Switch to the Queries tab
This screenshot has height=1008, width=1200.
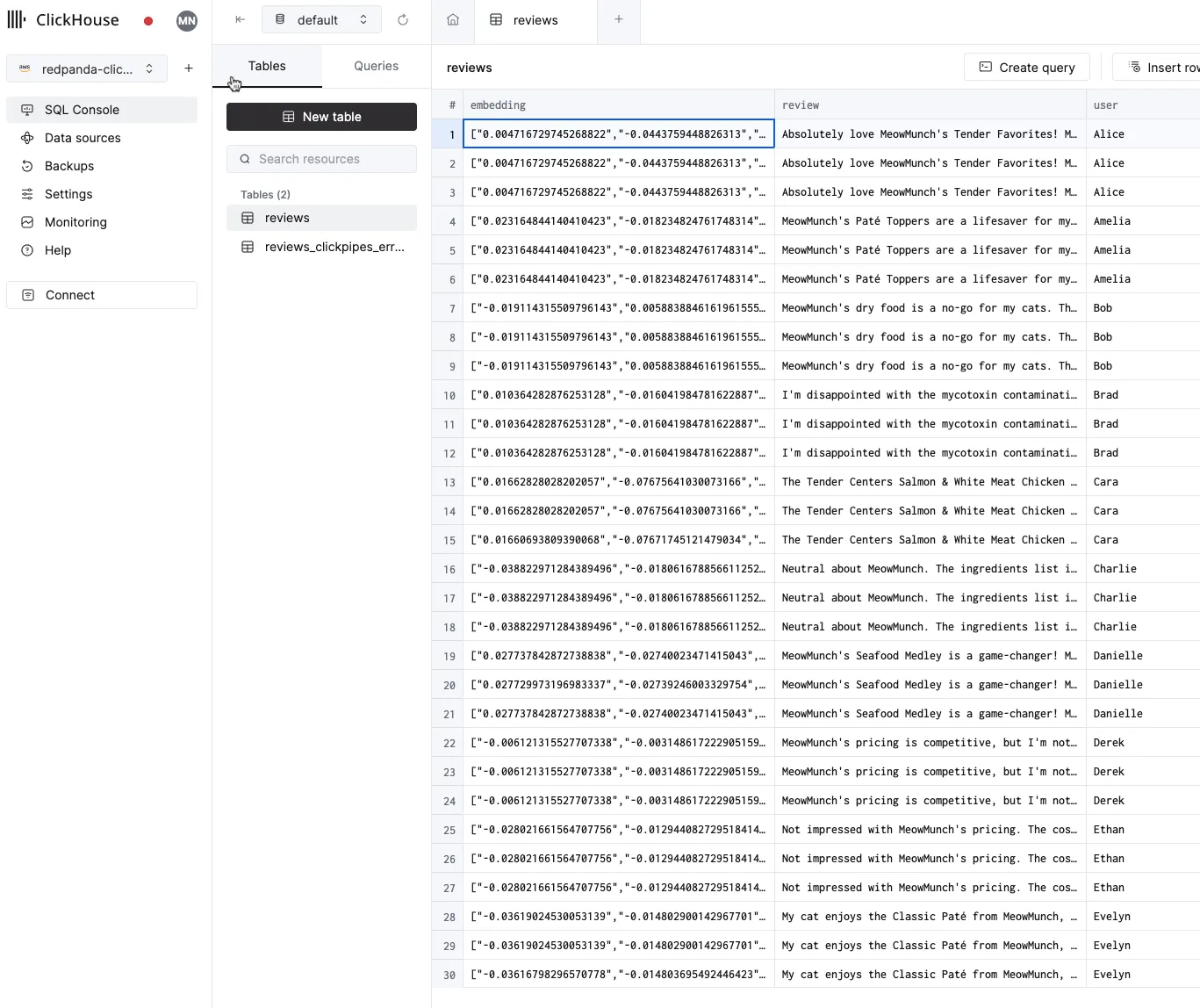click(377, 66)
